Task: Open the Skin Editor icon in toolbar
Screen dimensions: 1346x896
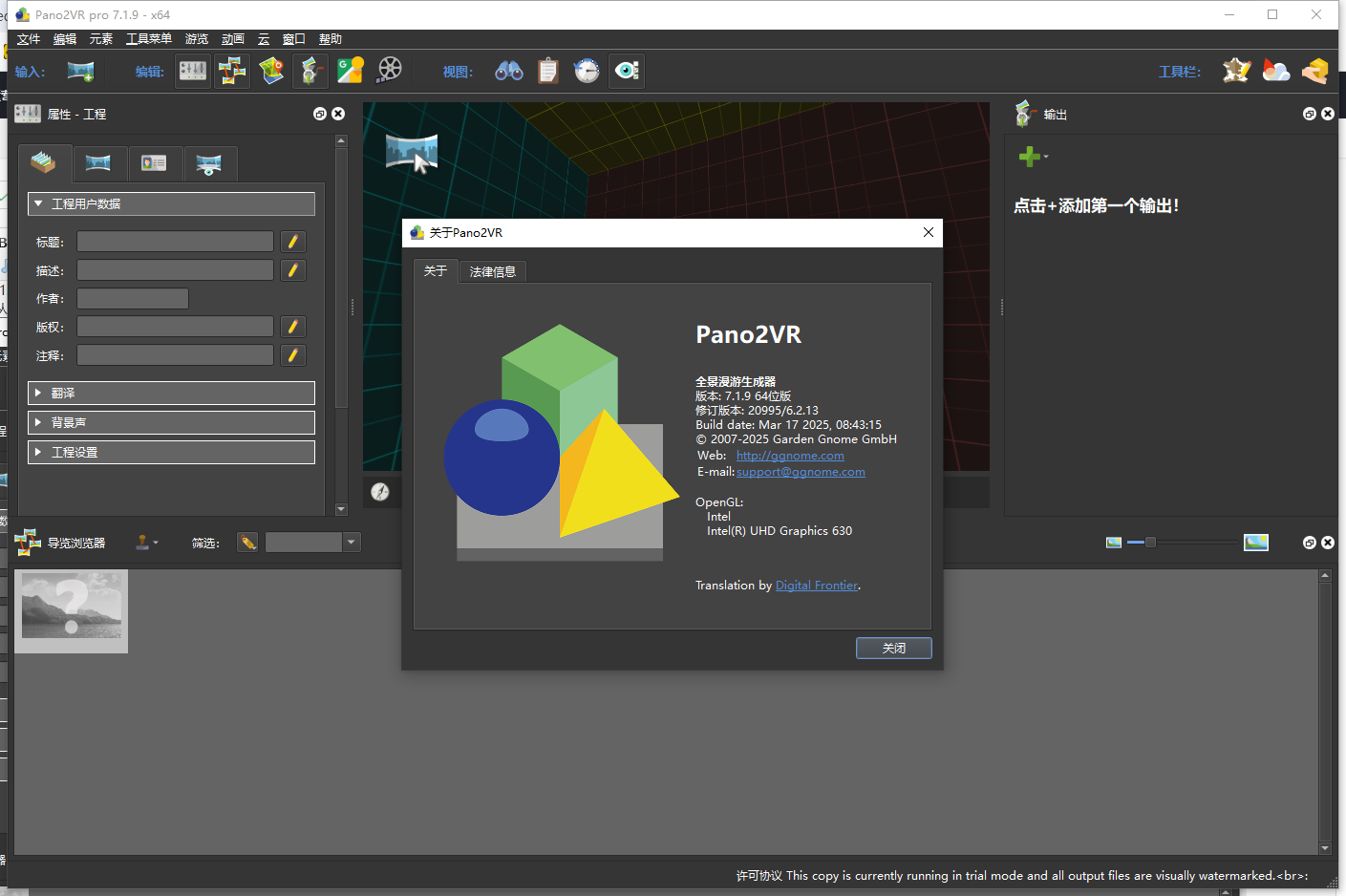Action: (x=1236, y=71)
